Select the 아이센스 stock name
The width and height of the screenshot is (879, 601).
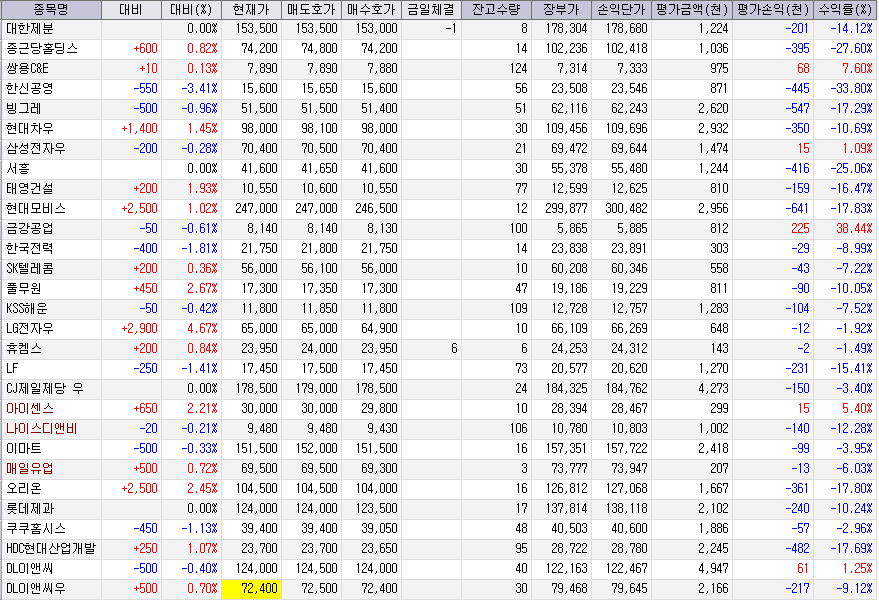tap(30, 409)
